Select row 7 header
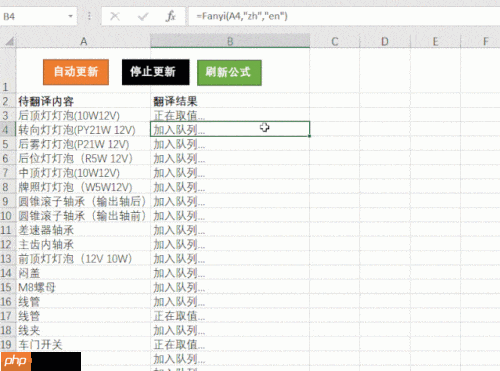Viewport: 500px width, 371px height. tap(8, 172)
